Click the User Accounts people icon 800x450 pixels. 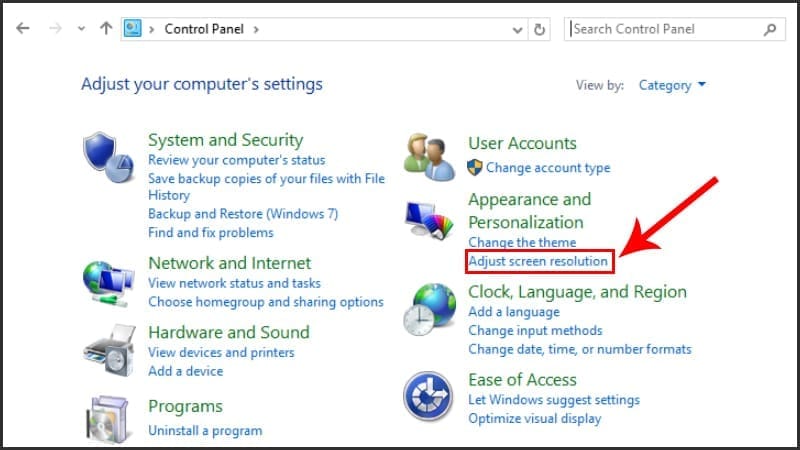coord(429,157)
